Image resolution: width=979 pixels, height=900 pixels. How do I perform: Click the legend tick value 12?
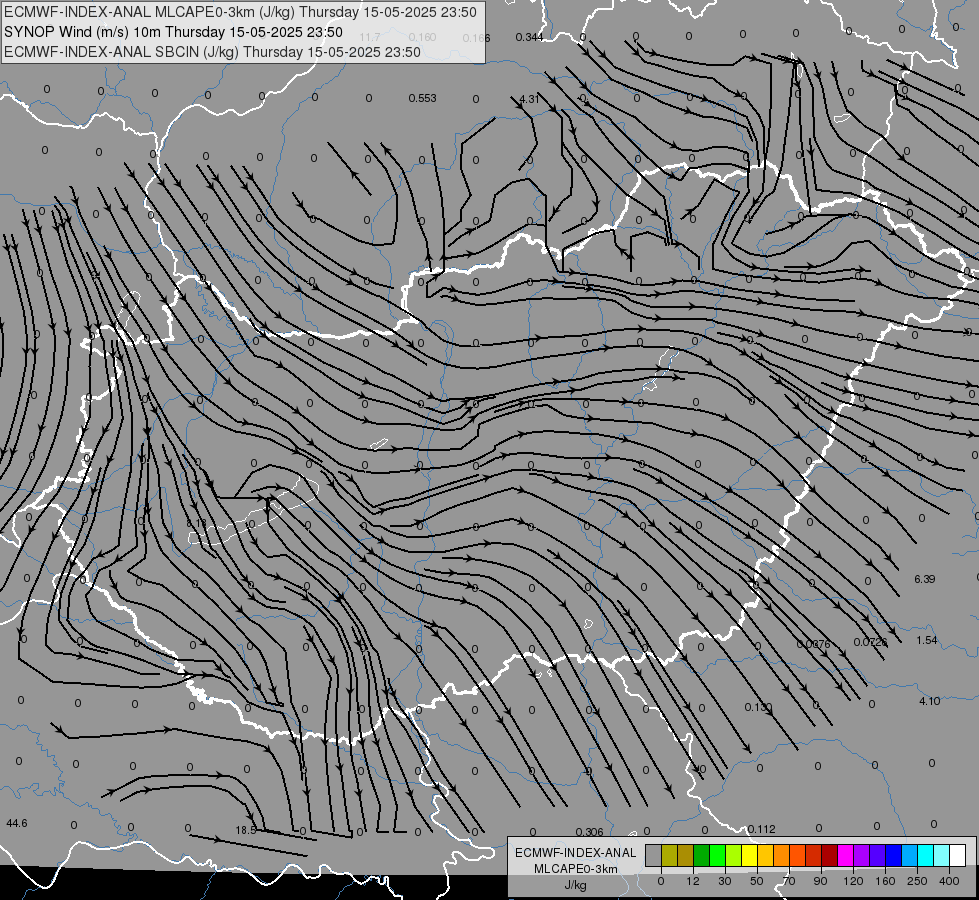point(693,881)
